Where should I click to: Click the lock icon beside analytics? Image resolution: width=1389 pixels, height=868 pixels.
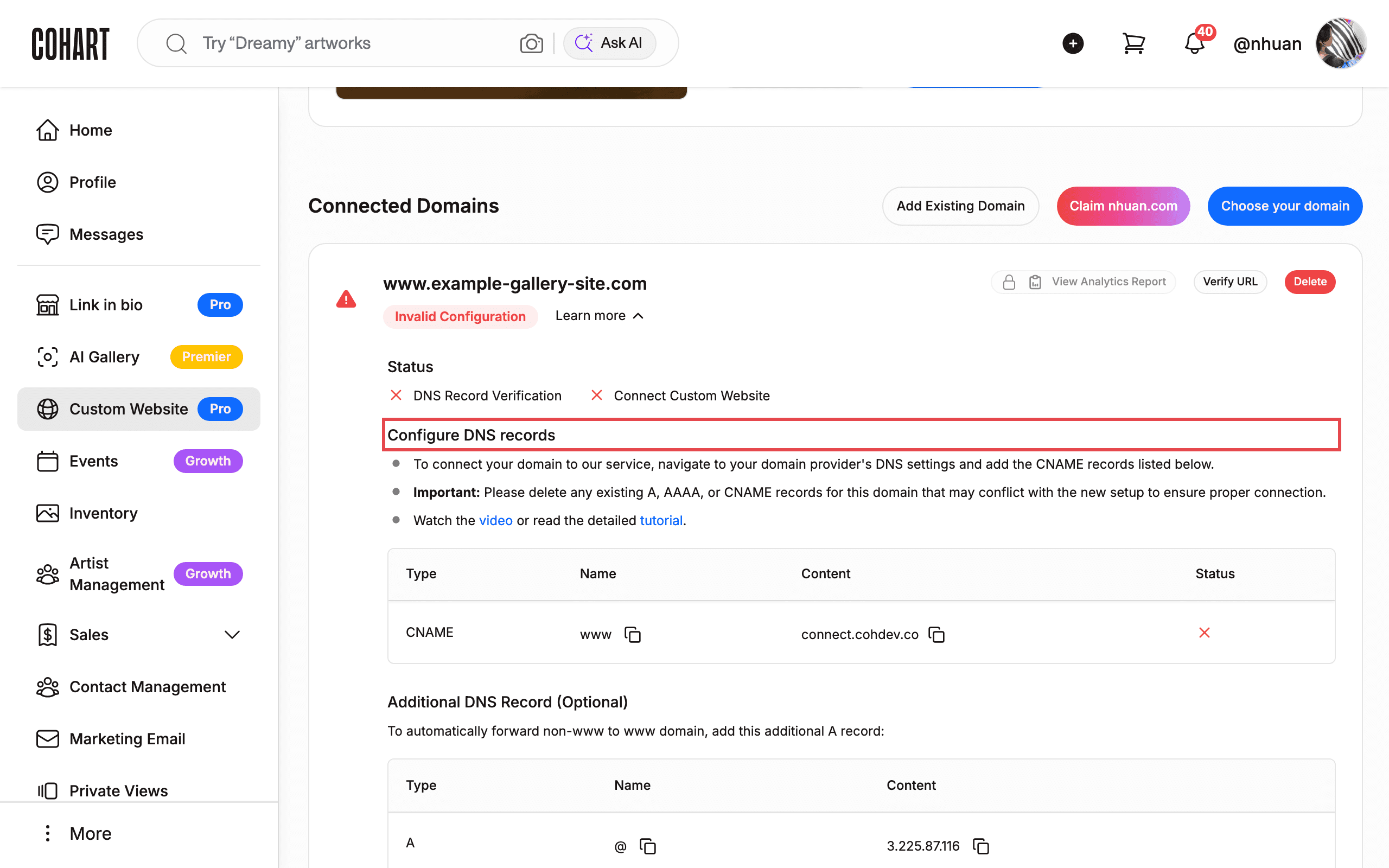point(1009,282)
